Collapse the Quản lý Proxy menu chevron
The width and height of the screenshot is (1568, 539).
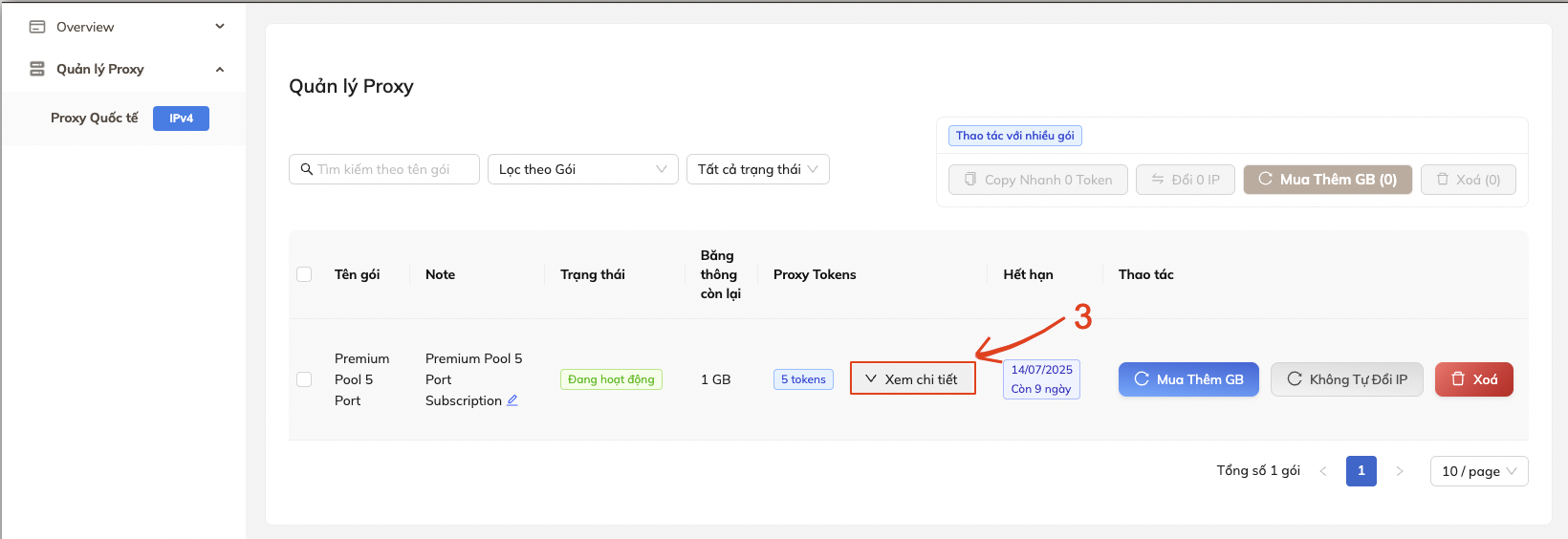[220, 69]
